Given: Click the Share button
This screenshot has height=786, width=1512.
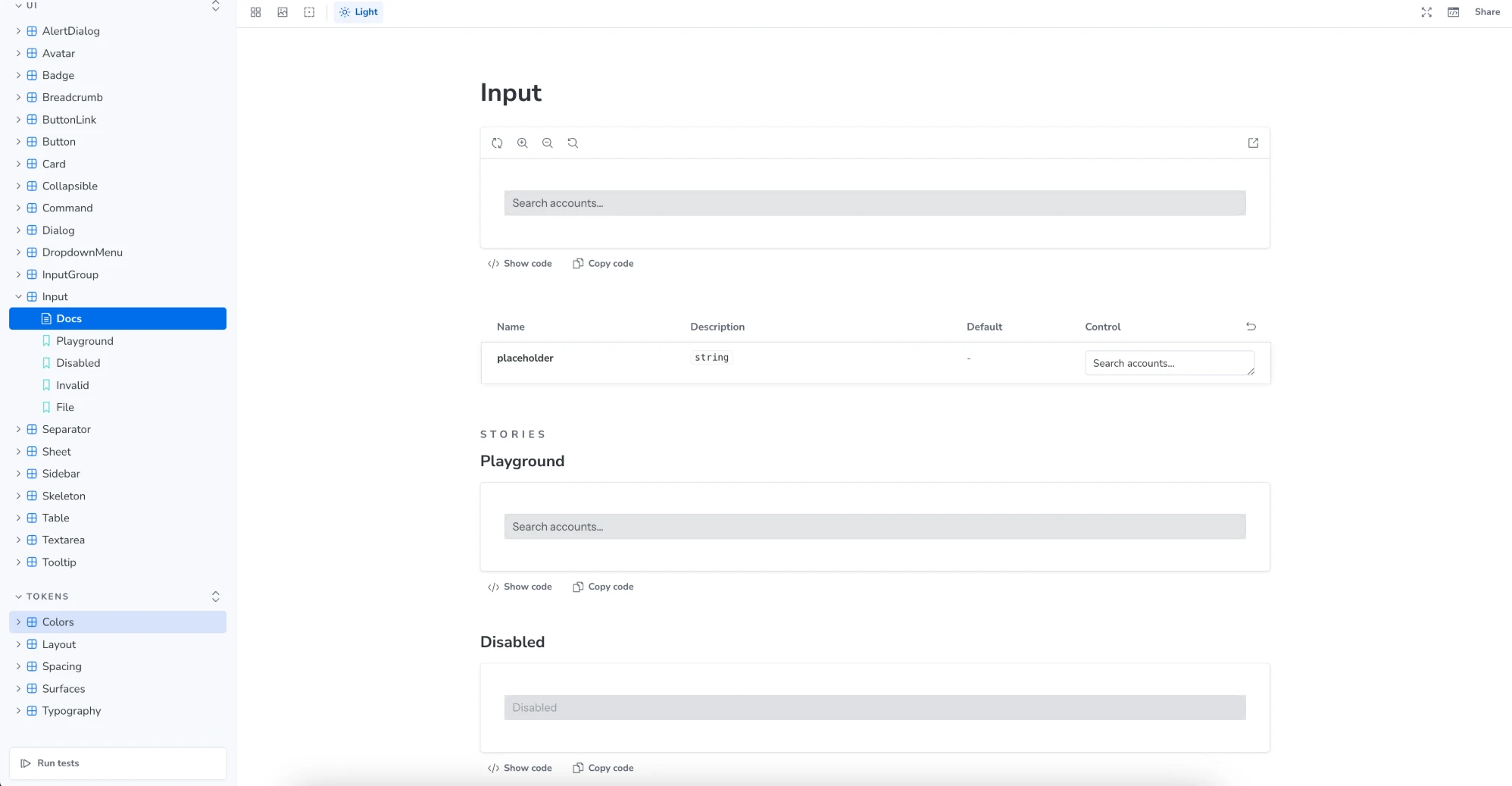Looking at the screenshot, I should [x=1487, y=12].
